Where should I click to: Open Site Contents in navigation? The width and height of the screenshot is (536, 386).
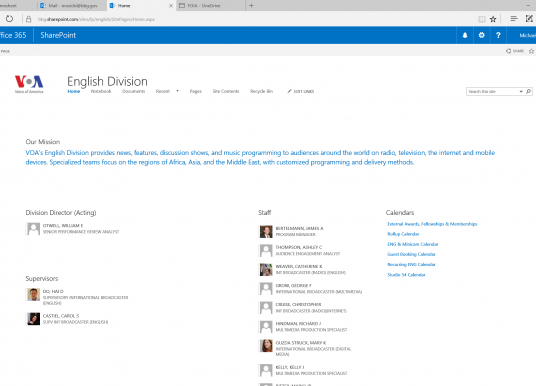click(226, 91)
